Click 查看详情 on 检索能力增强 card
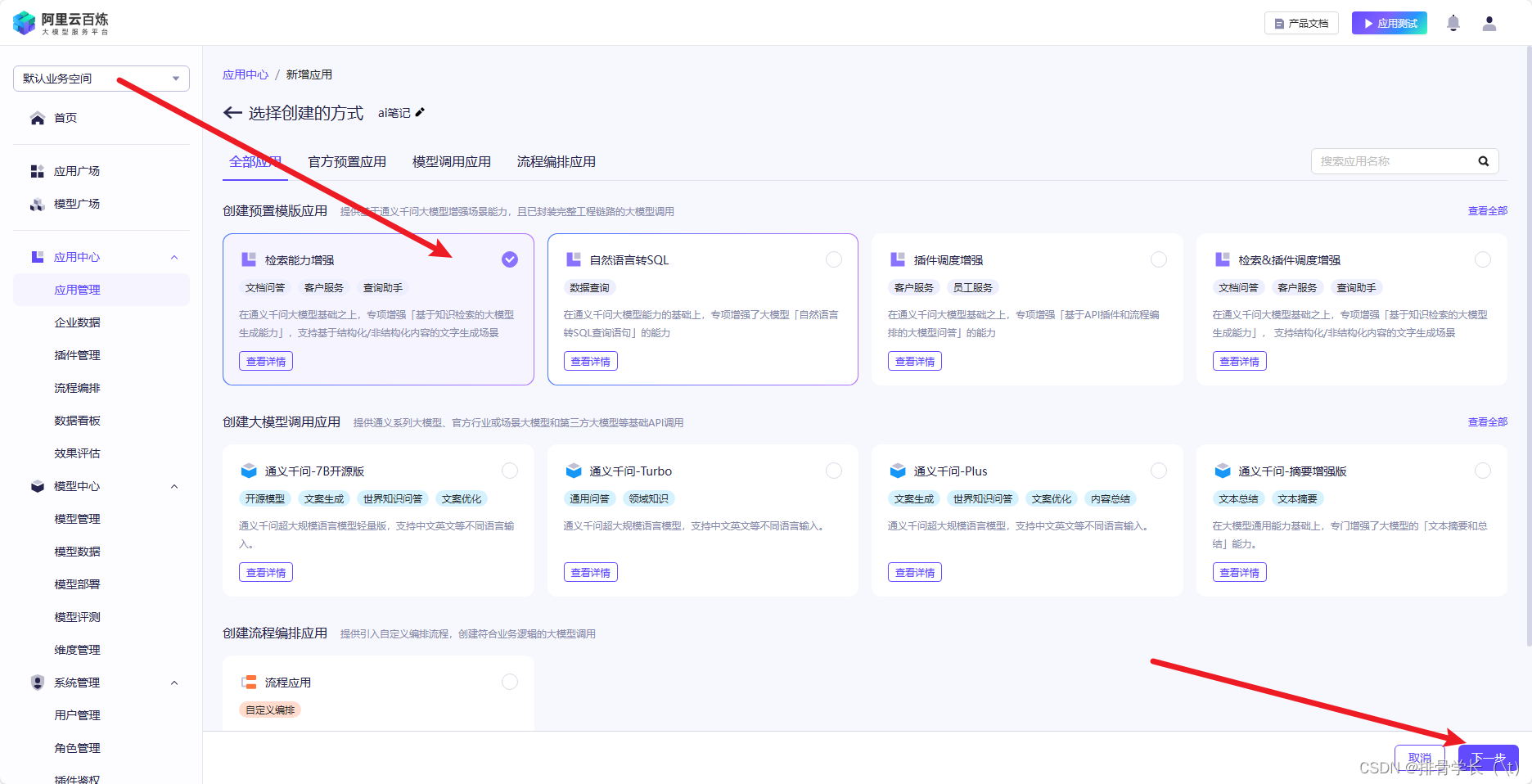 (x=266, y=361)
